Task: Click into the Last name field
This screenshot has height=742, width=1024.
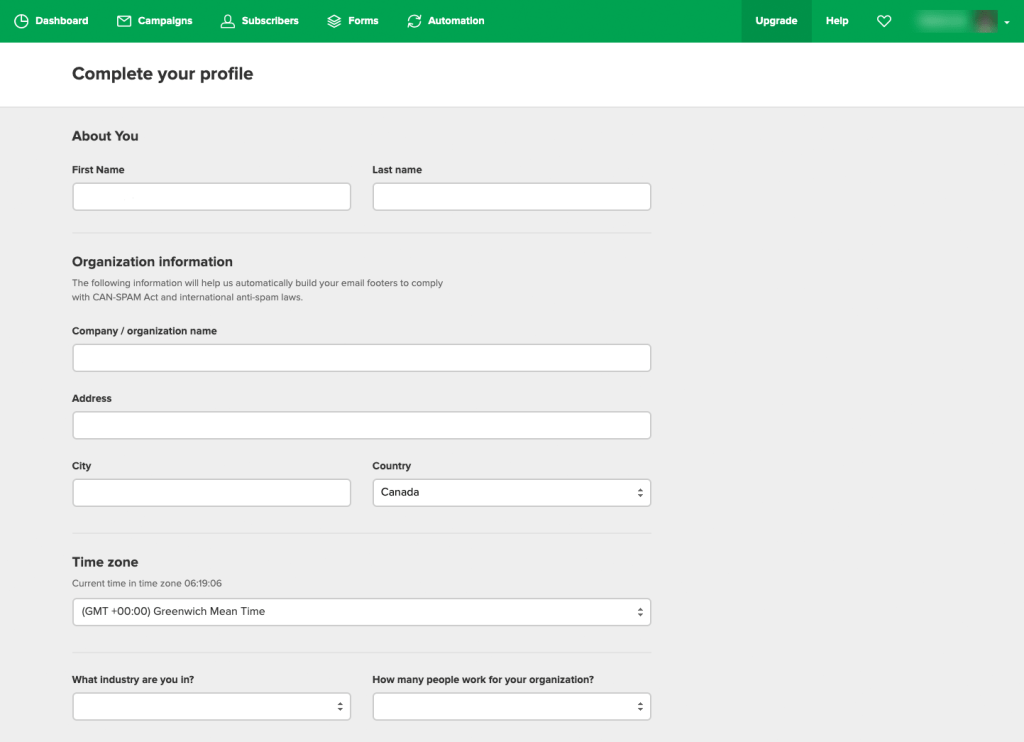Action: point(511,197)
